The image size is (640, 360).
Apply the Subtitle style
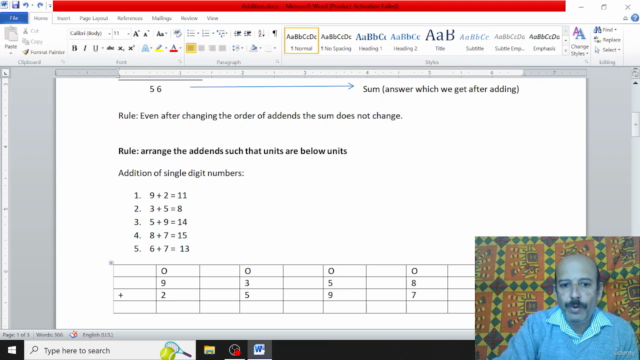(x=475, y=41)
